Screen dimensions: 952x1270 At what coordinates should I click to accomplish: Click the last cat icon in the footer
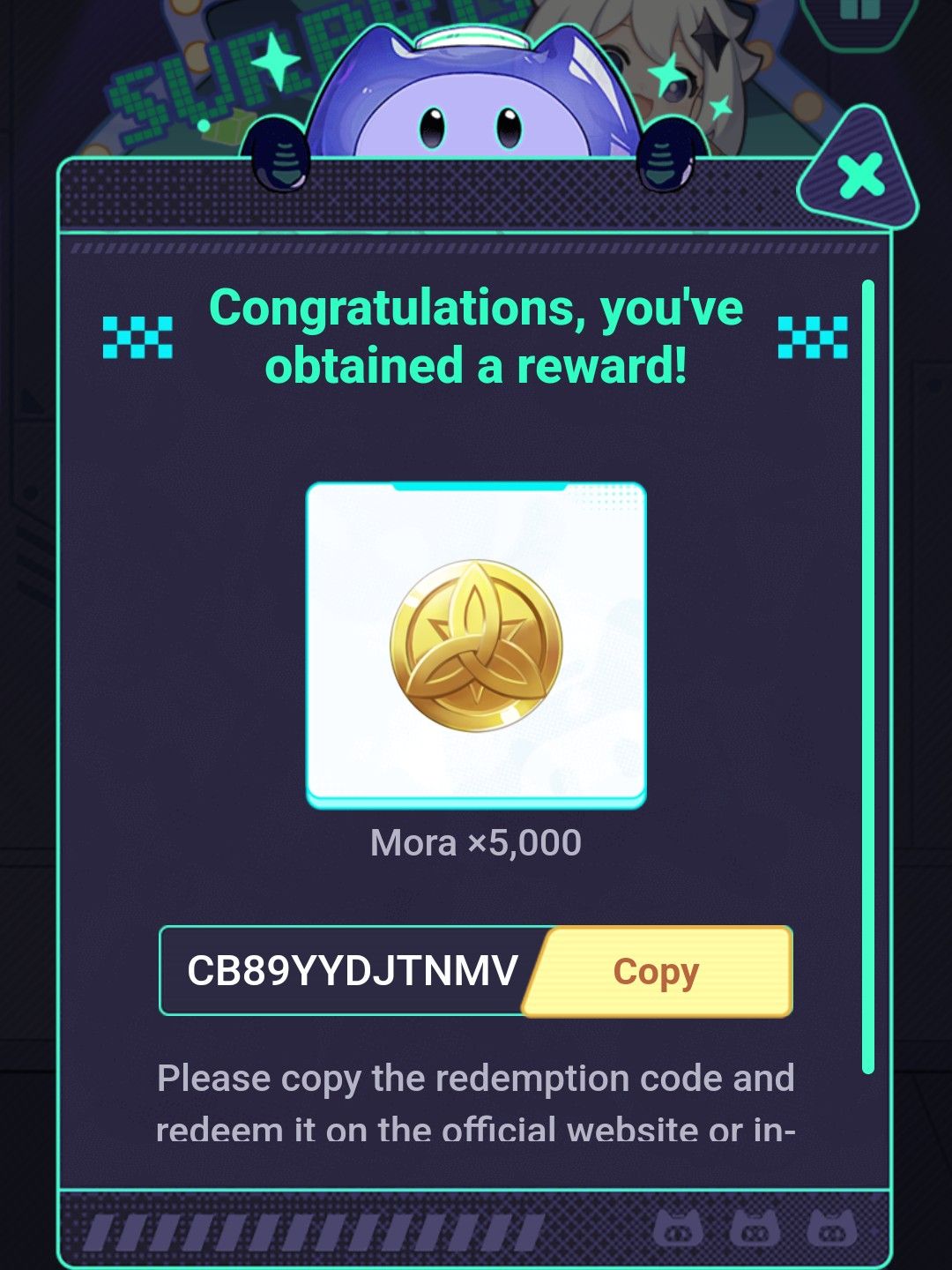pos(832,1228)
